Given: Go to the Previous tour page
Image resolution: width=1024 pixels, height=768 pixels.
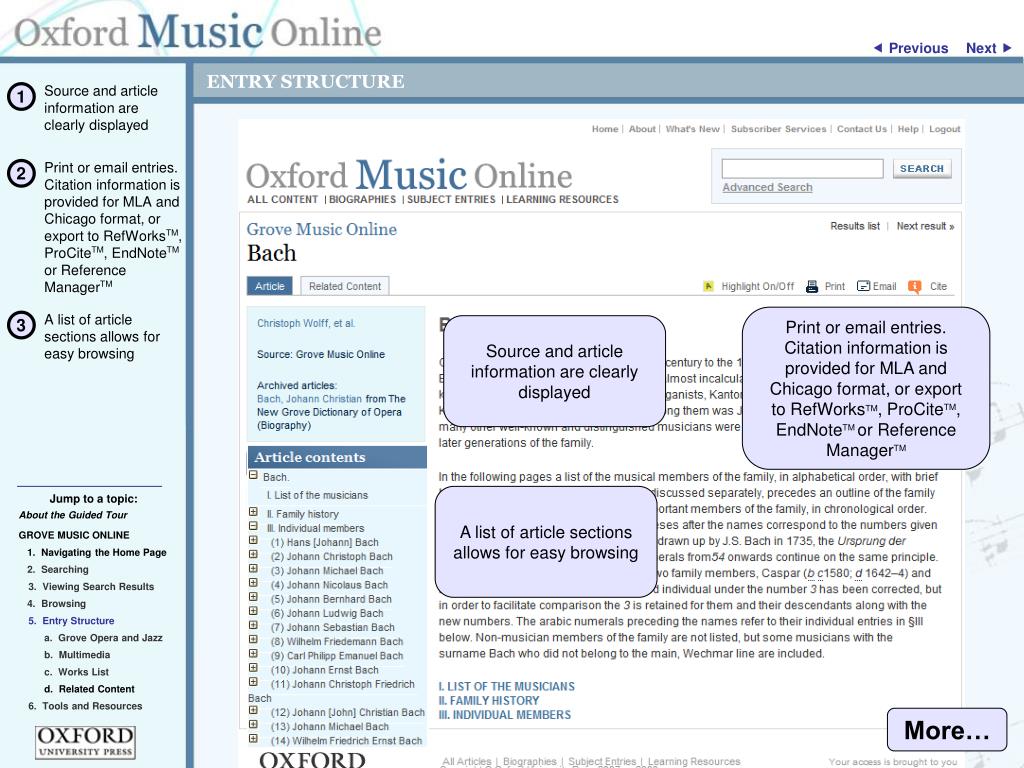Looking at the screenshot, I should 911,48.
